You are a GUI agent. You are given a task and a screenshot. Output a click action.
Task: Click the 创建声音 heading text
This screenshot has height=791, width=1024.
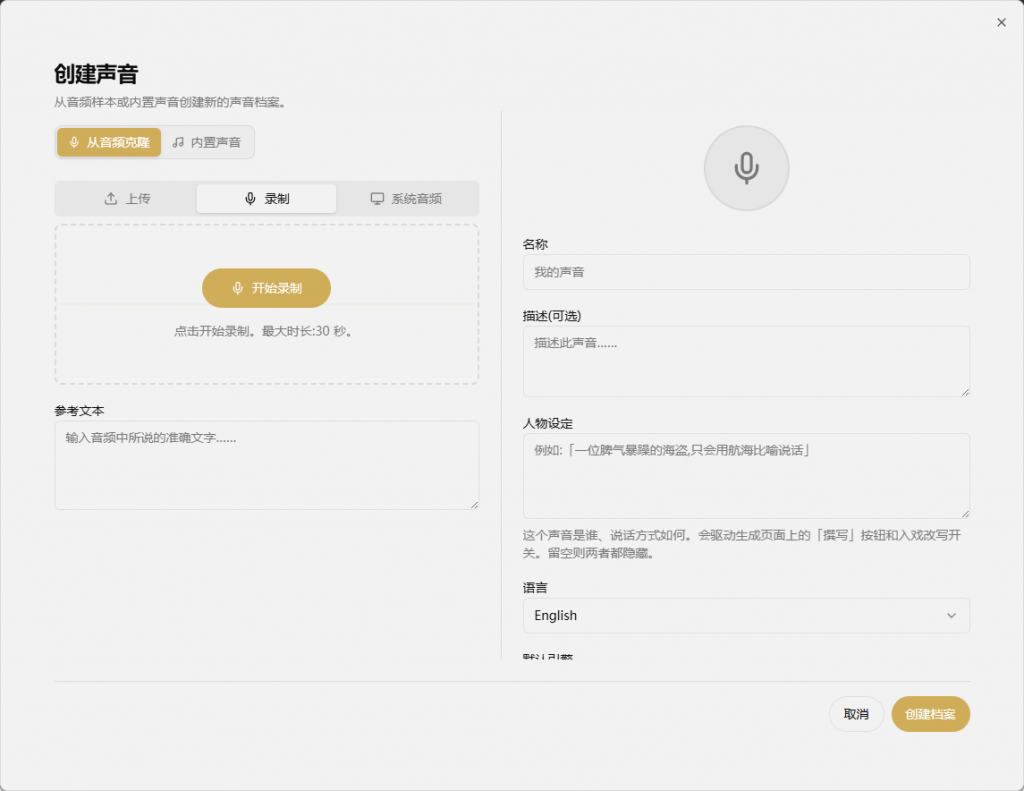[x=96, y=74]
